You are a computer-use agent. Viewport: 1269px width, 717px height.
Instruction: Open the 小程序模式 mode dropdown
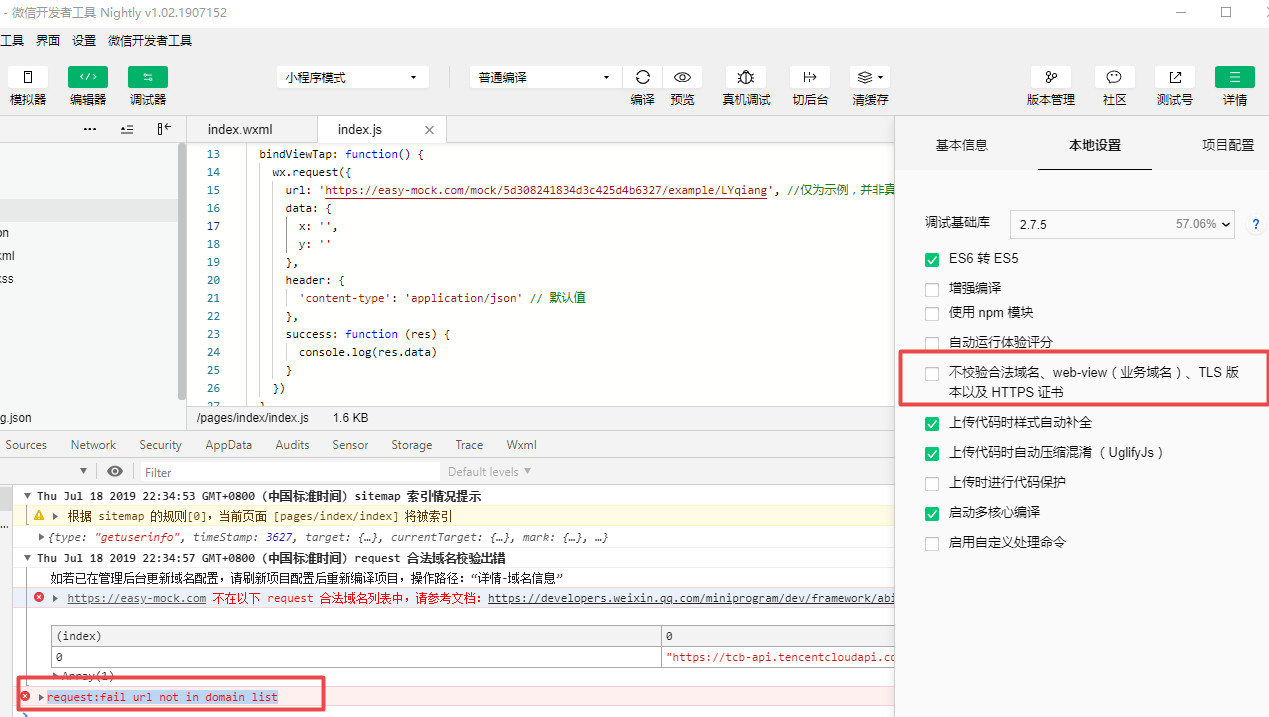coord(353,77)
